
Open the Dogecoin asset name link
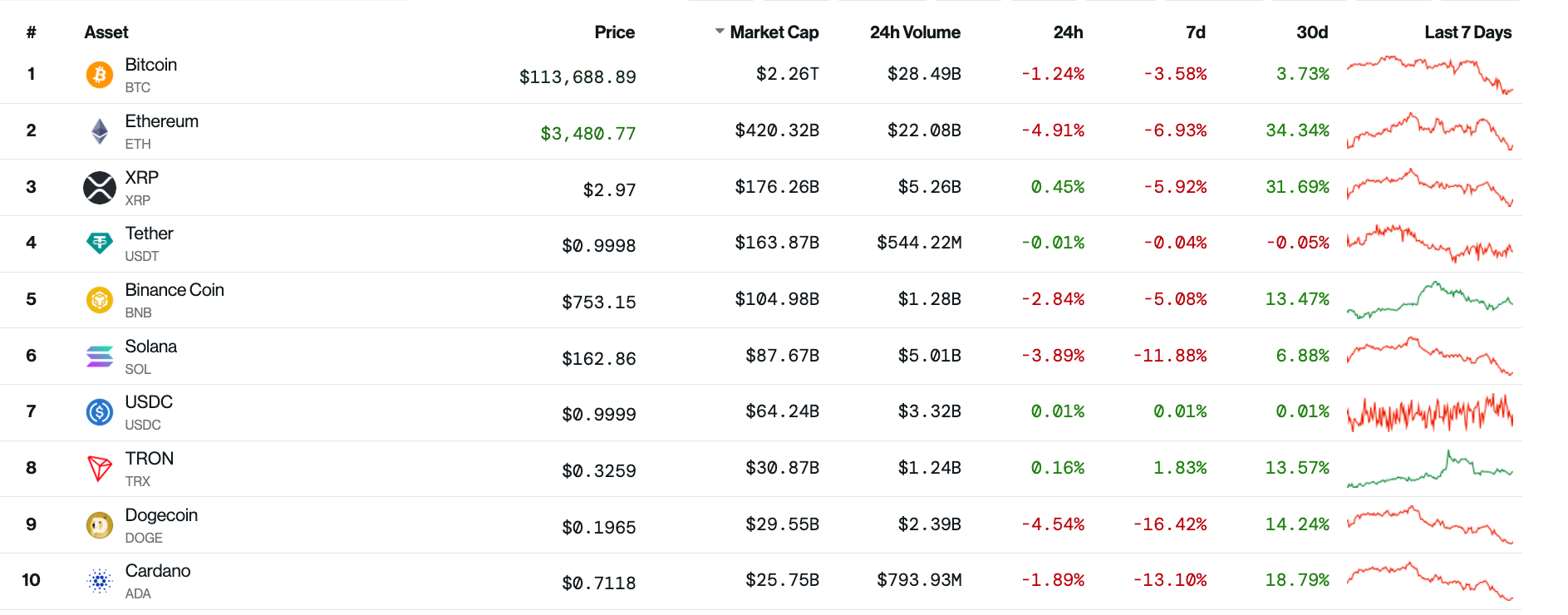161,515
